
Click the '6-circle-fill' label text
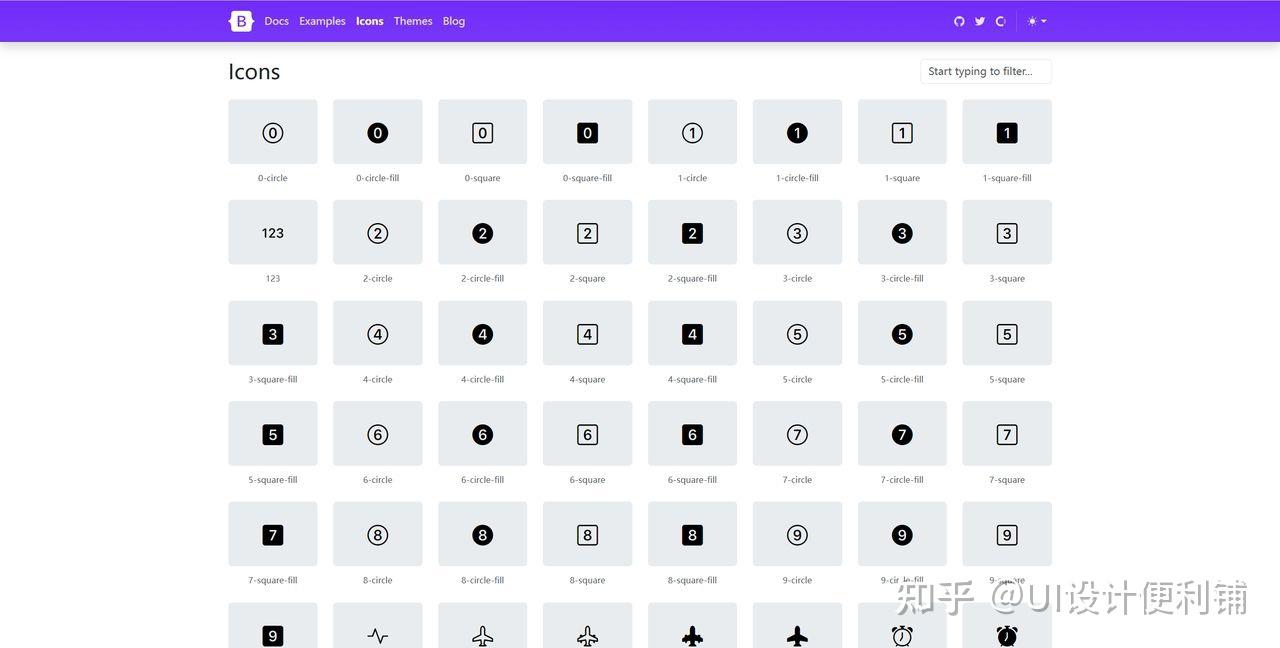pyautogui.click(x=483, y=480)
